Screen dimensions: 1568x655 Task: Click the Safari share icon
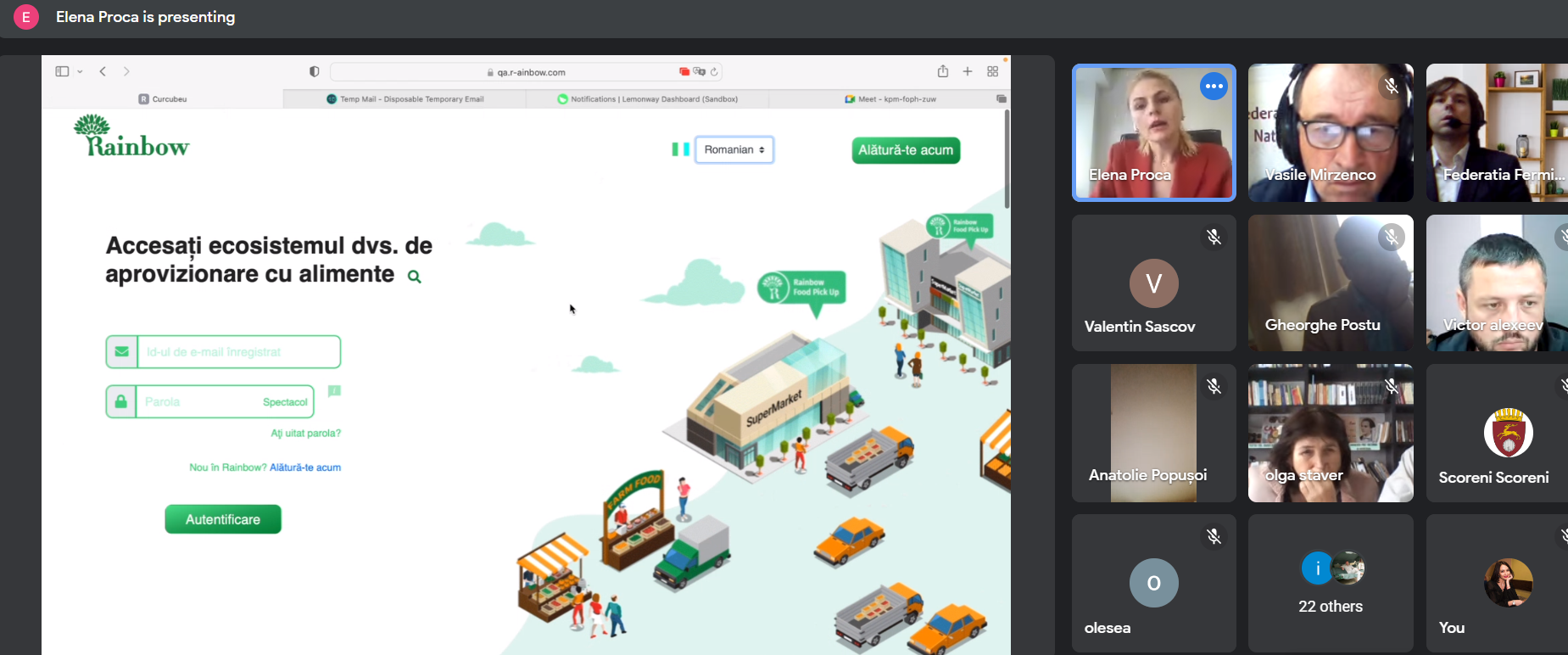tap(942, 72)
